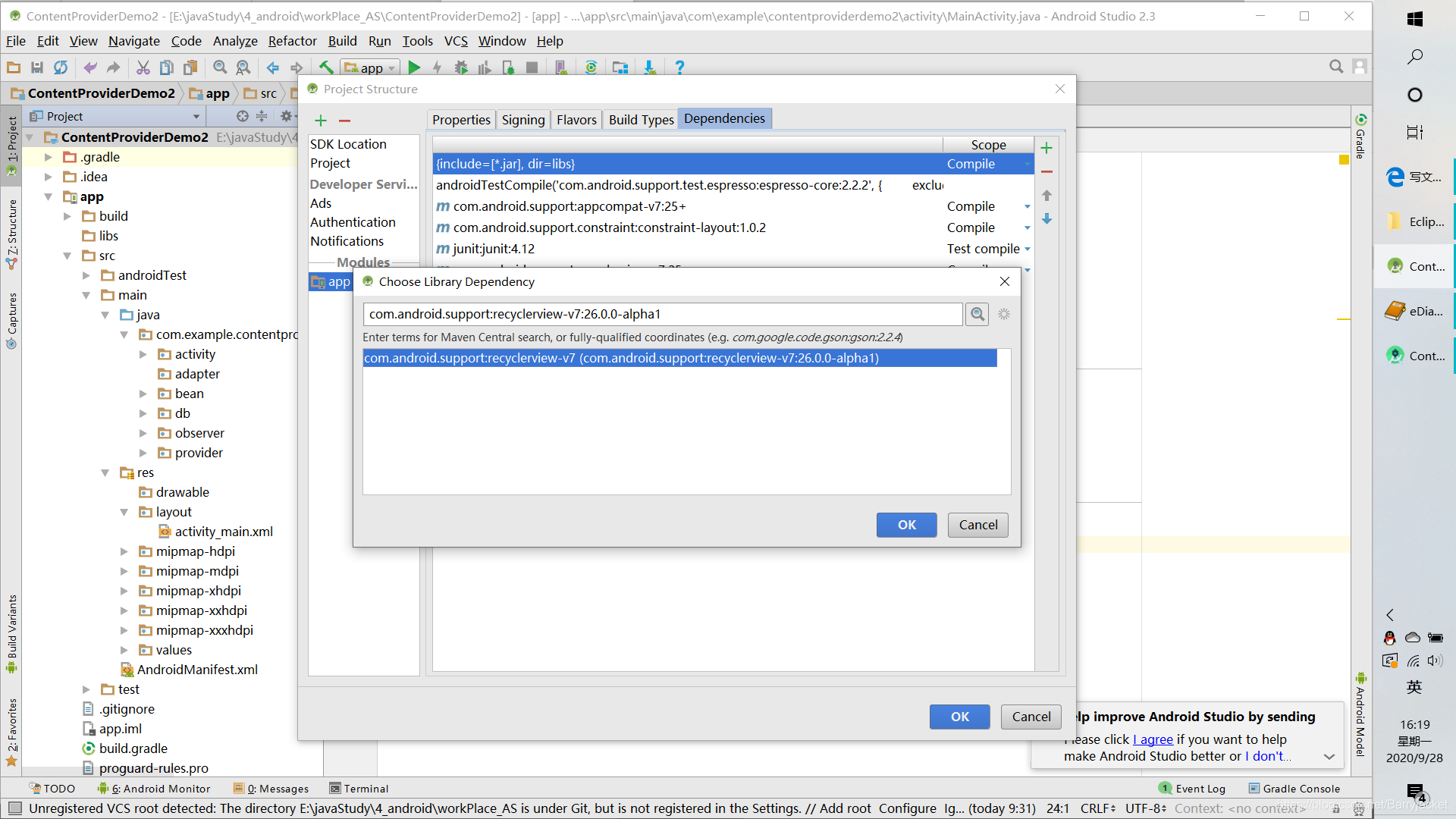Viewport: 1456px width, 819px height.
Task: Click the 'I agree' link
Action: coord(1153,739)
